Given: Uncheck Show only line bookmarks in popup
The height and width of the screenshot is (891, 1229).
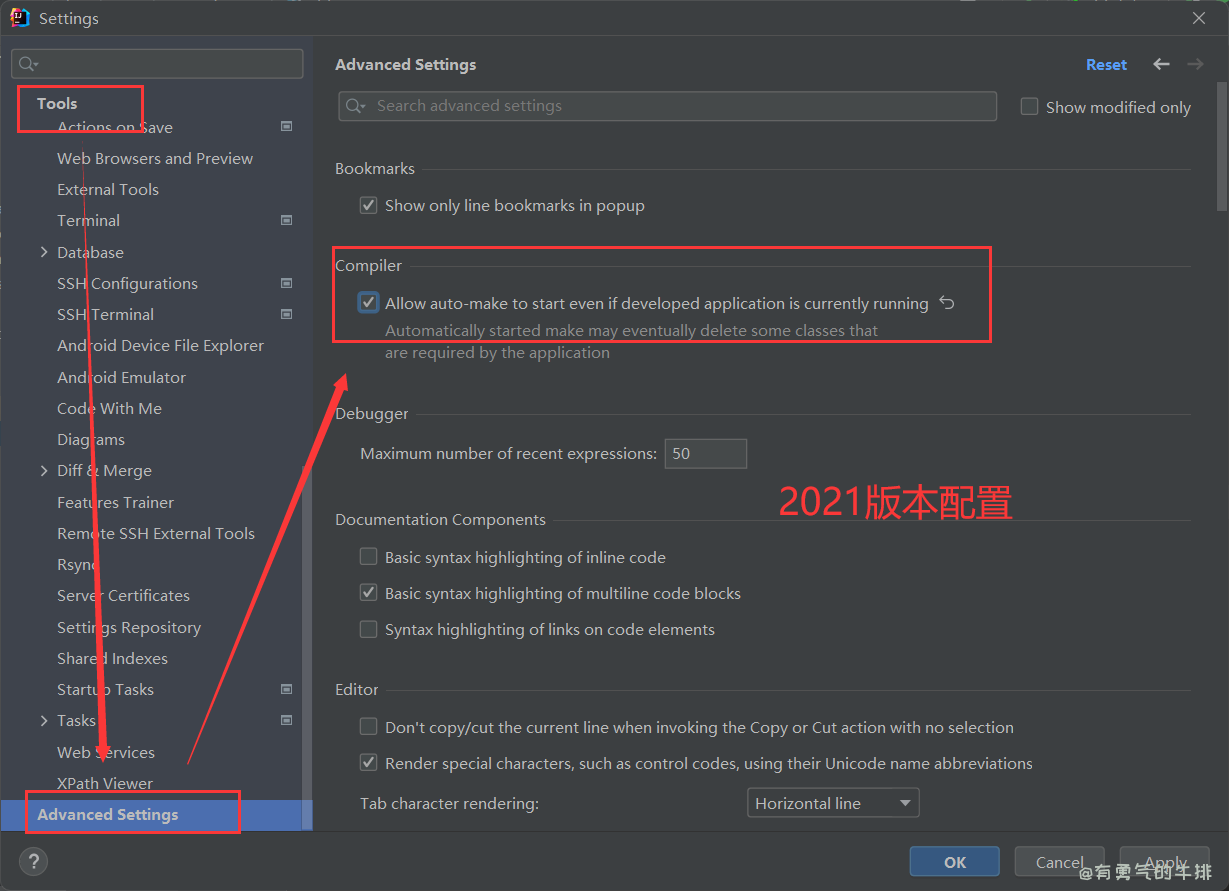Looking at the screenshot, I should pyautogui.click(x=369, y=206).
